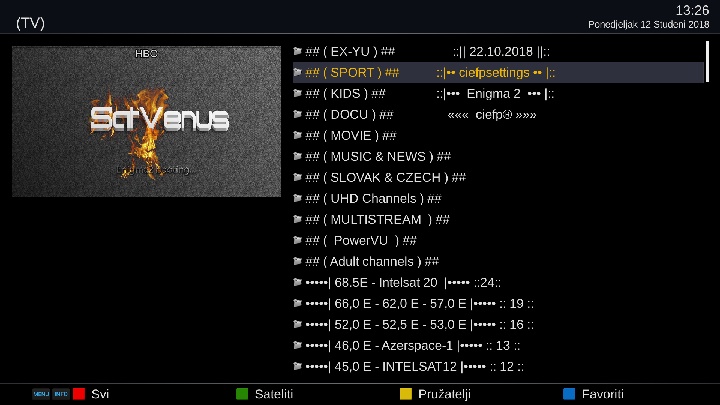Select the highlighted ## ( SPORT ) ## bouquet
The width and height of the screenshot is (720, 405).
[498, 73]
